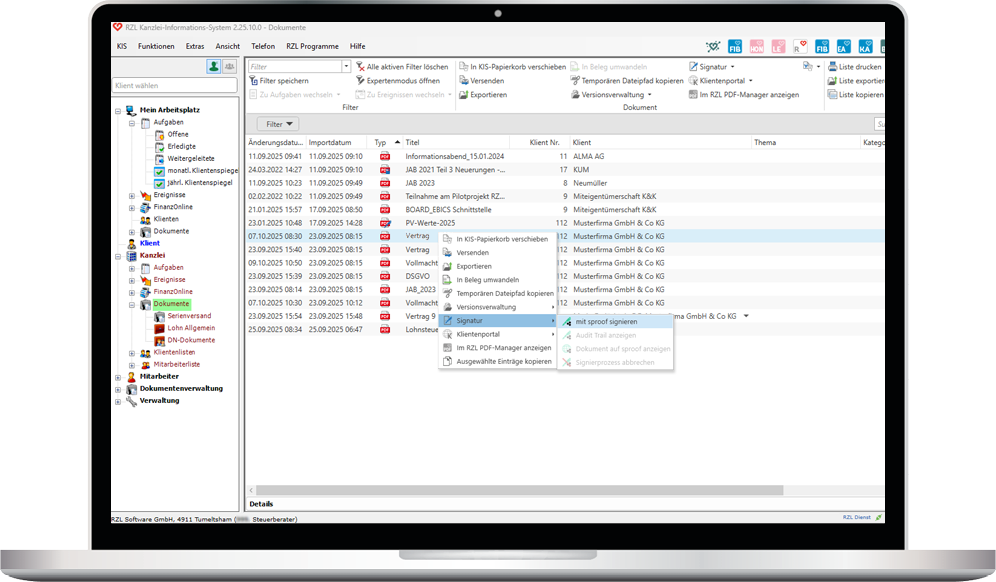The height and width of the screenshot is (582, 996).
Task: Click the Klient wählen input field
Action: pos(175,85)
